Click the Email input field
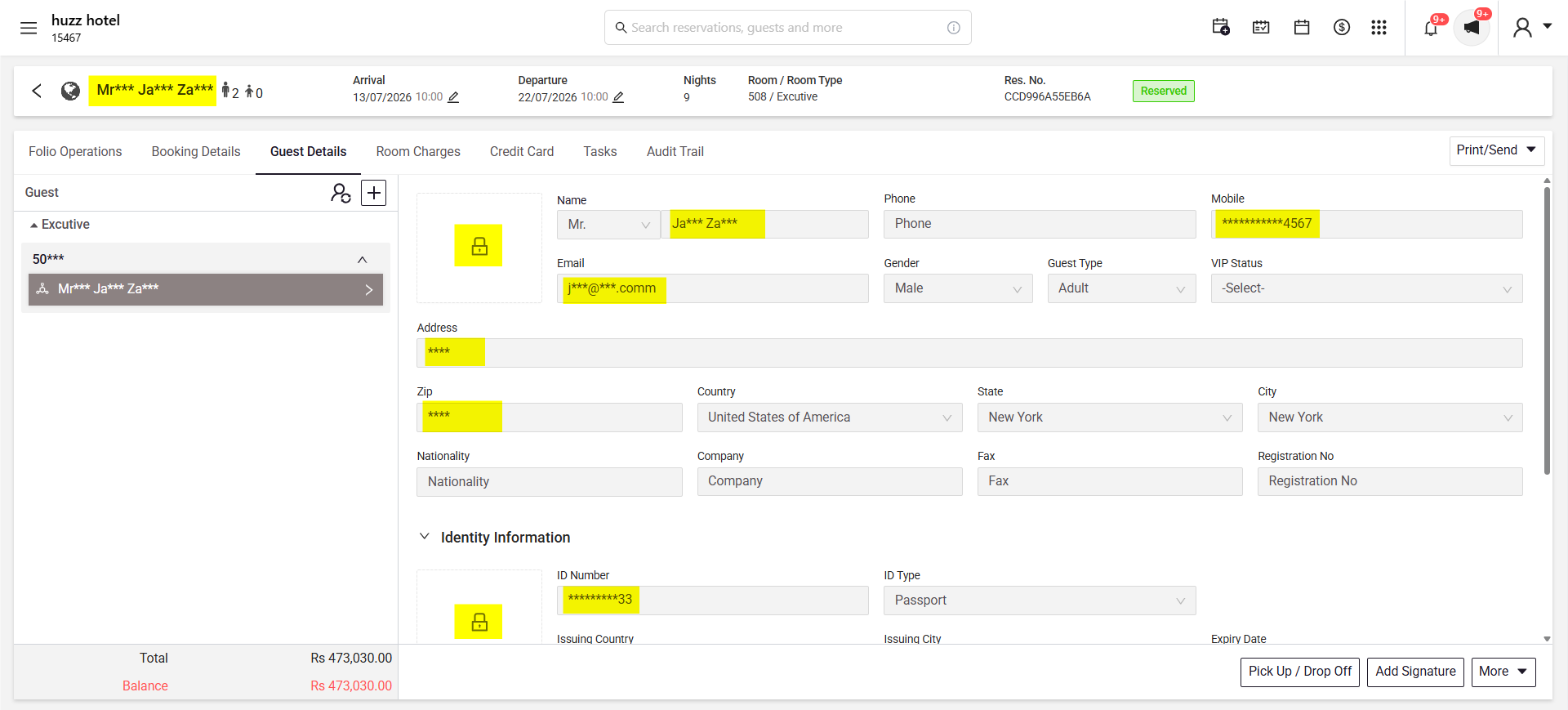 pyautogui.click(x=713, y=288)
